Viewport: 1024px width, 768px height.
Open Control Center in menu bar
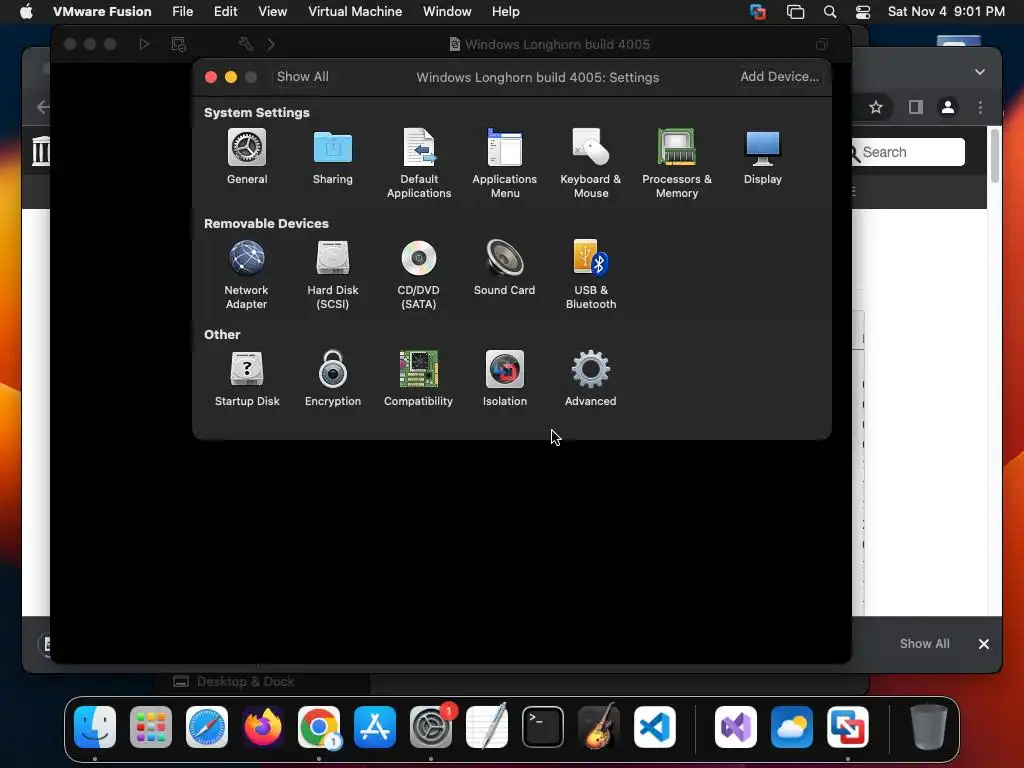tap(863, 11)
